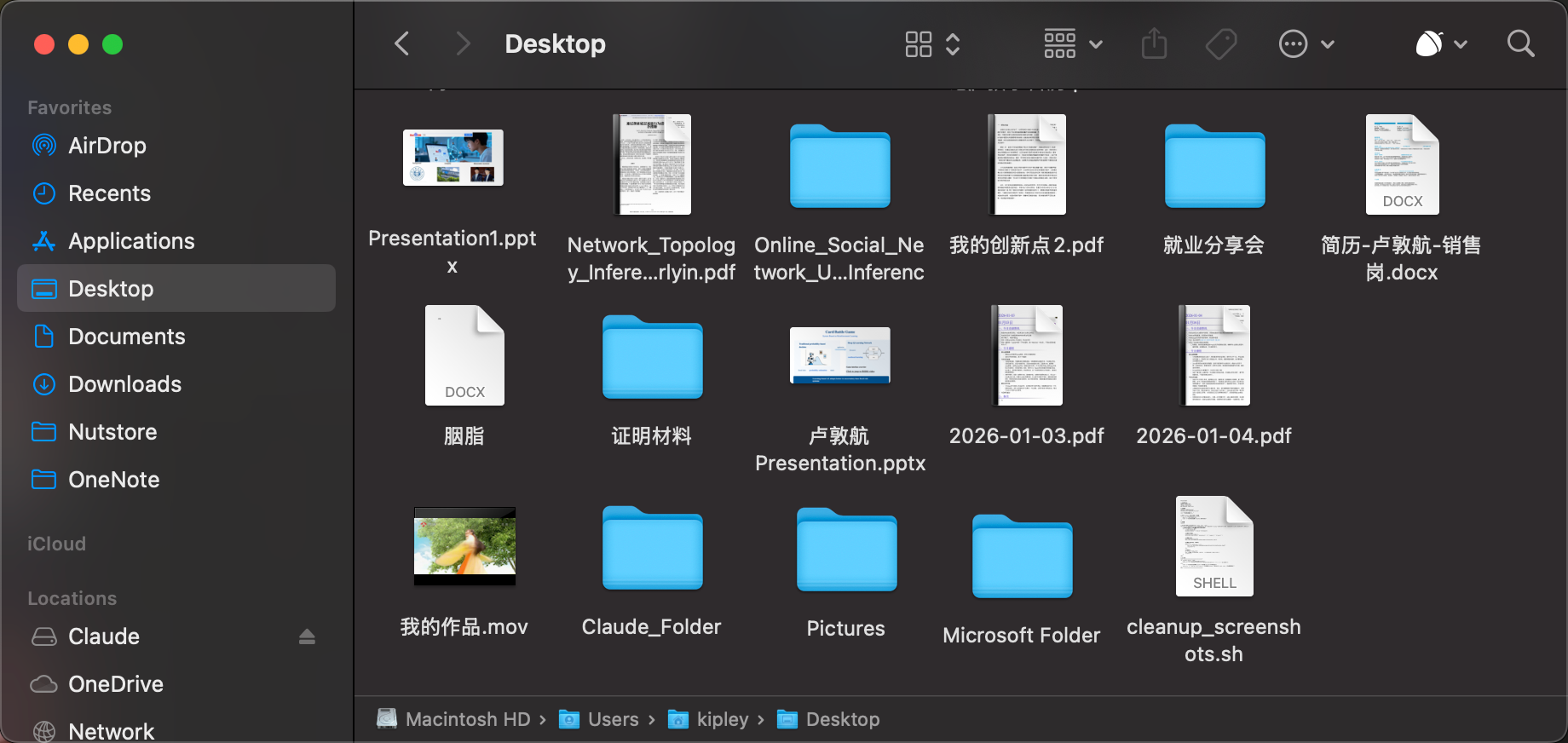Select Applications in the sidebar
The image size is (1568, 743).
coord(131,241)
